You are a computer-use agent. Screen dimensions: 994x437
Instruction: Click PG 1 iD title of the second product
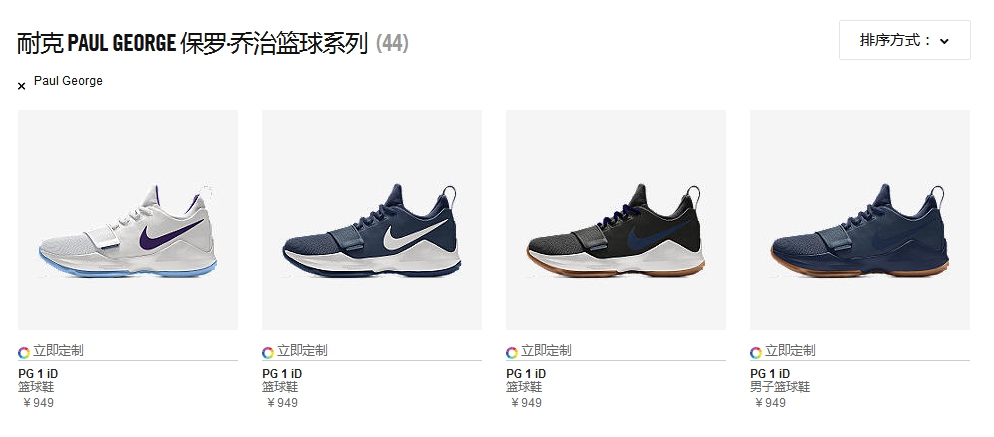tap(282, 374)
